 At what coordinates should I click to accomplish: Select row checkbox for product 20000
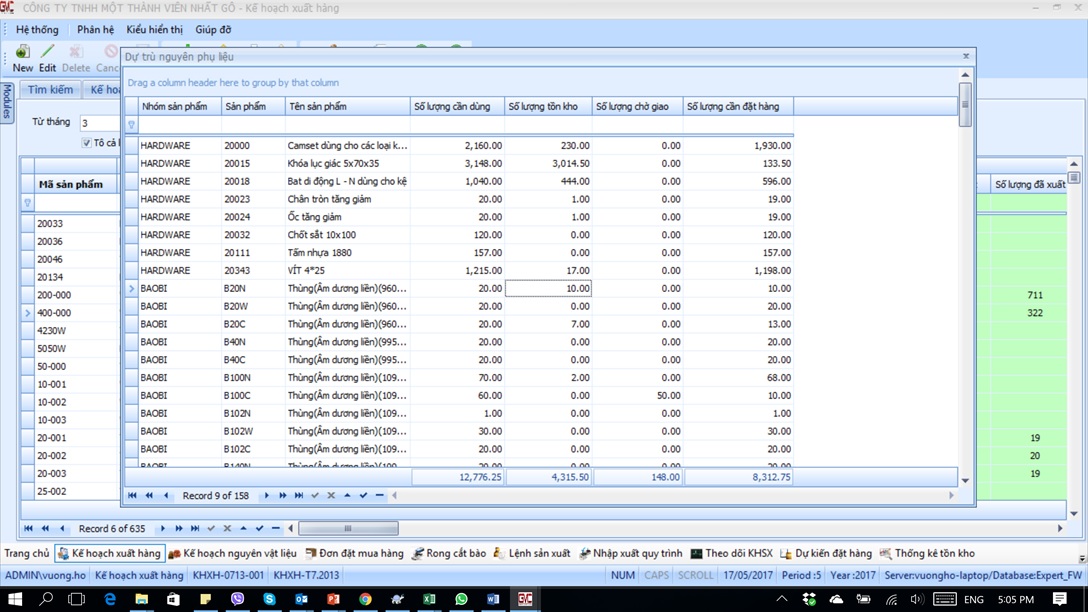click(131, 146)
